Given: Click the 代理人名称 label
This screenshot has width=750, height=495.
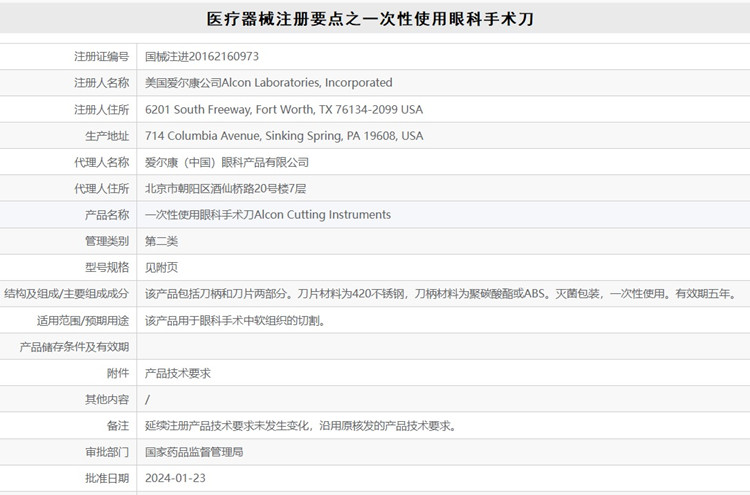Looking at the screenshot, I should [101, 162].
